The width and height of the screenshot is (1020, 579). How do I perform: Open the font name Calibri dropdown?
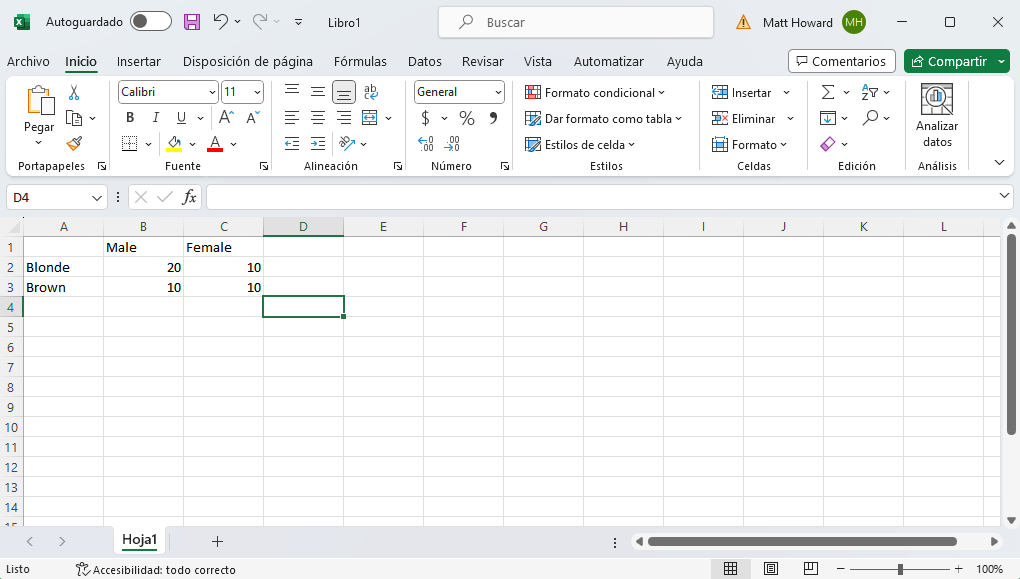coord(212,92)
